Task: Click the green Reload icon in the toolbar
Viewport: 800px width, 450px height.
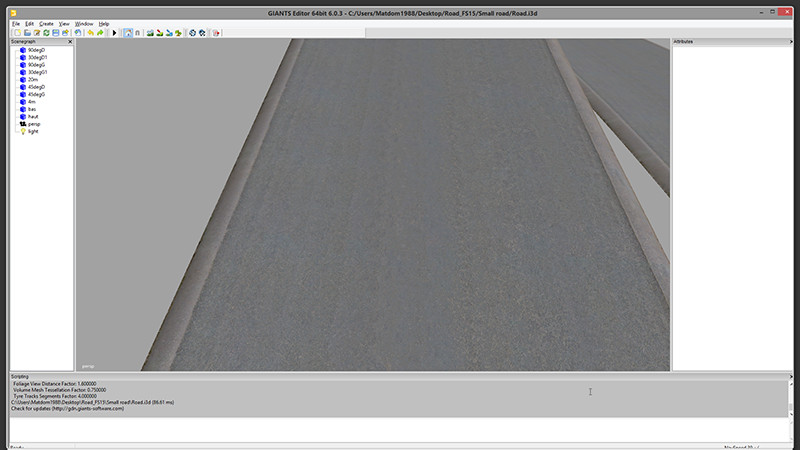Action: (x=47, y=32)
